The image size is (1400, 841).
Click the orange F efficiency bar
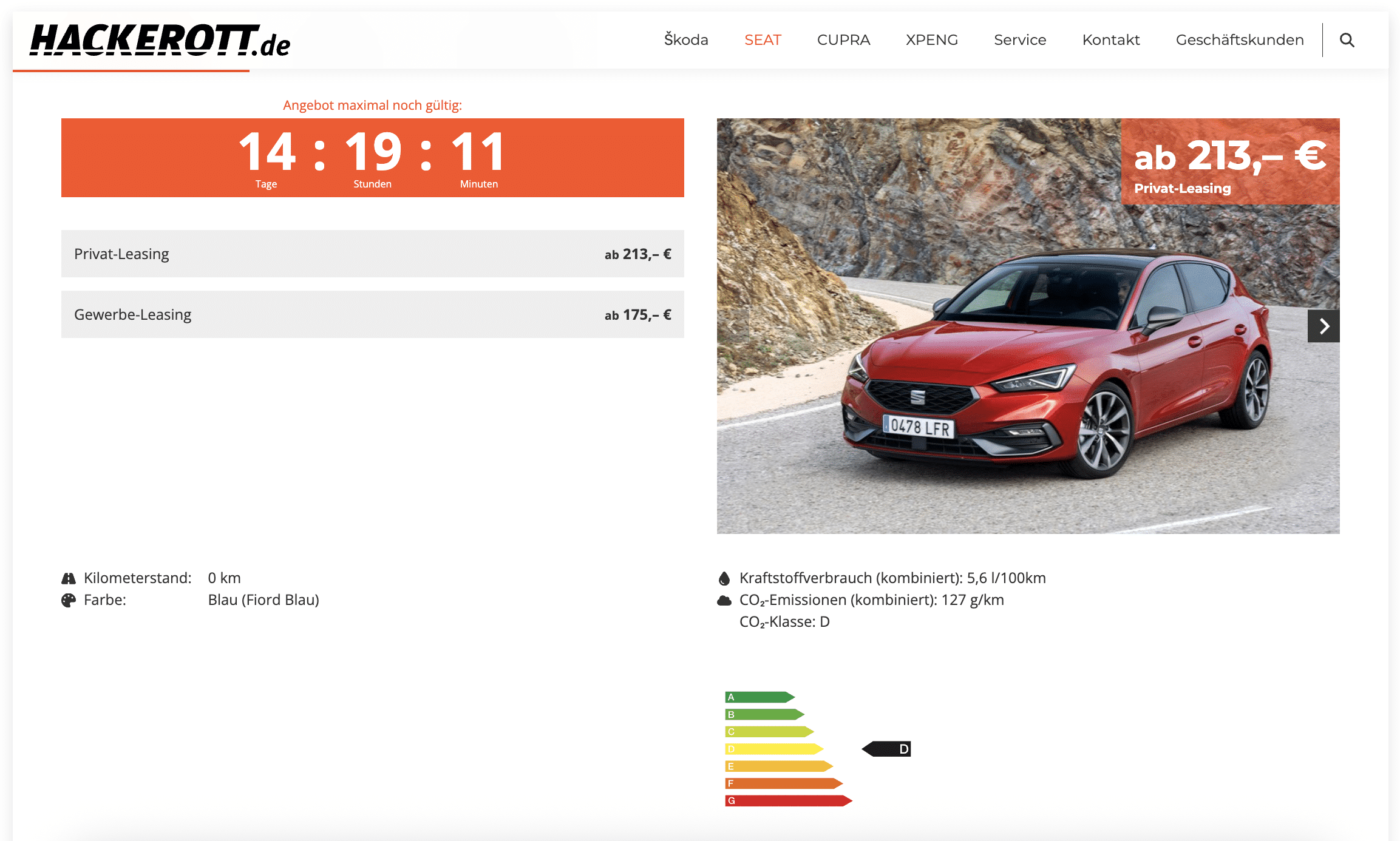[784, 783]
